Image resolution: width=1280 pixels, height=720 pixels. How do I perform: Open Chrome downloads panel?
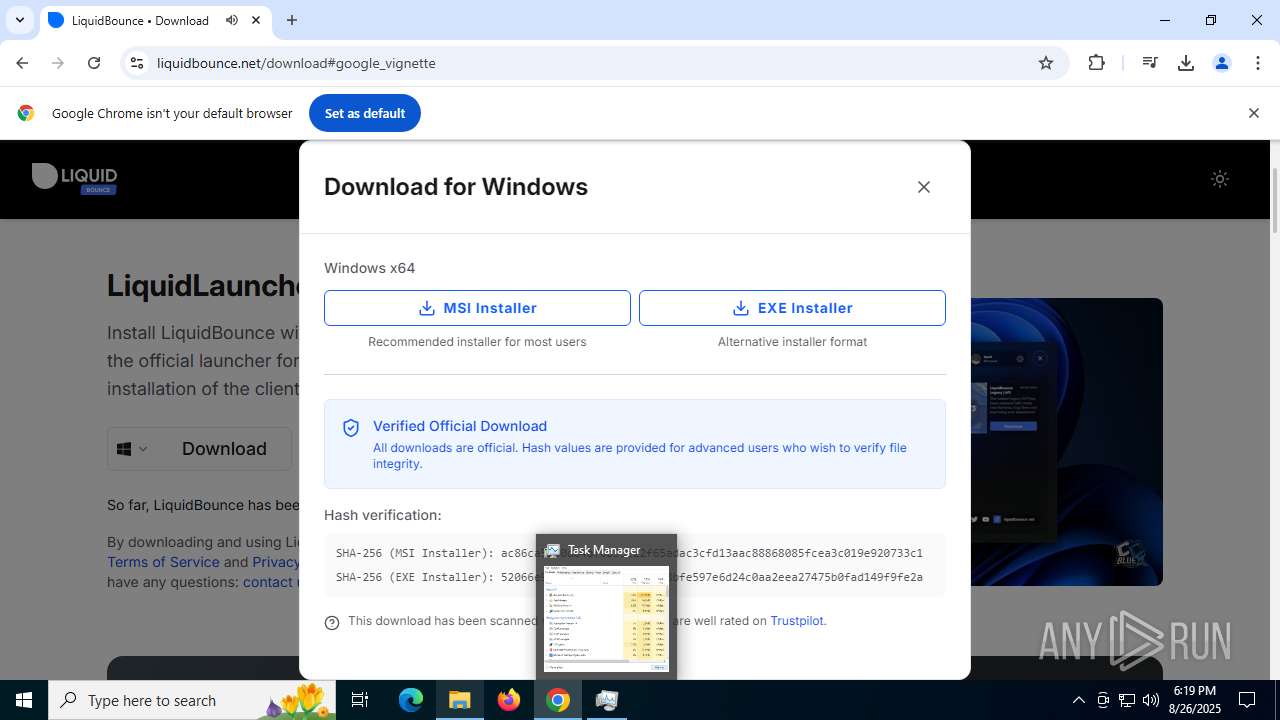1186,63
